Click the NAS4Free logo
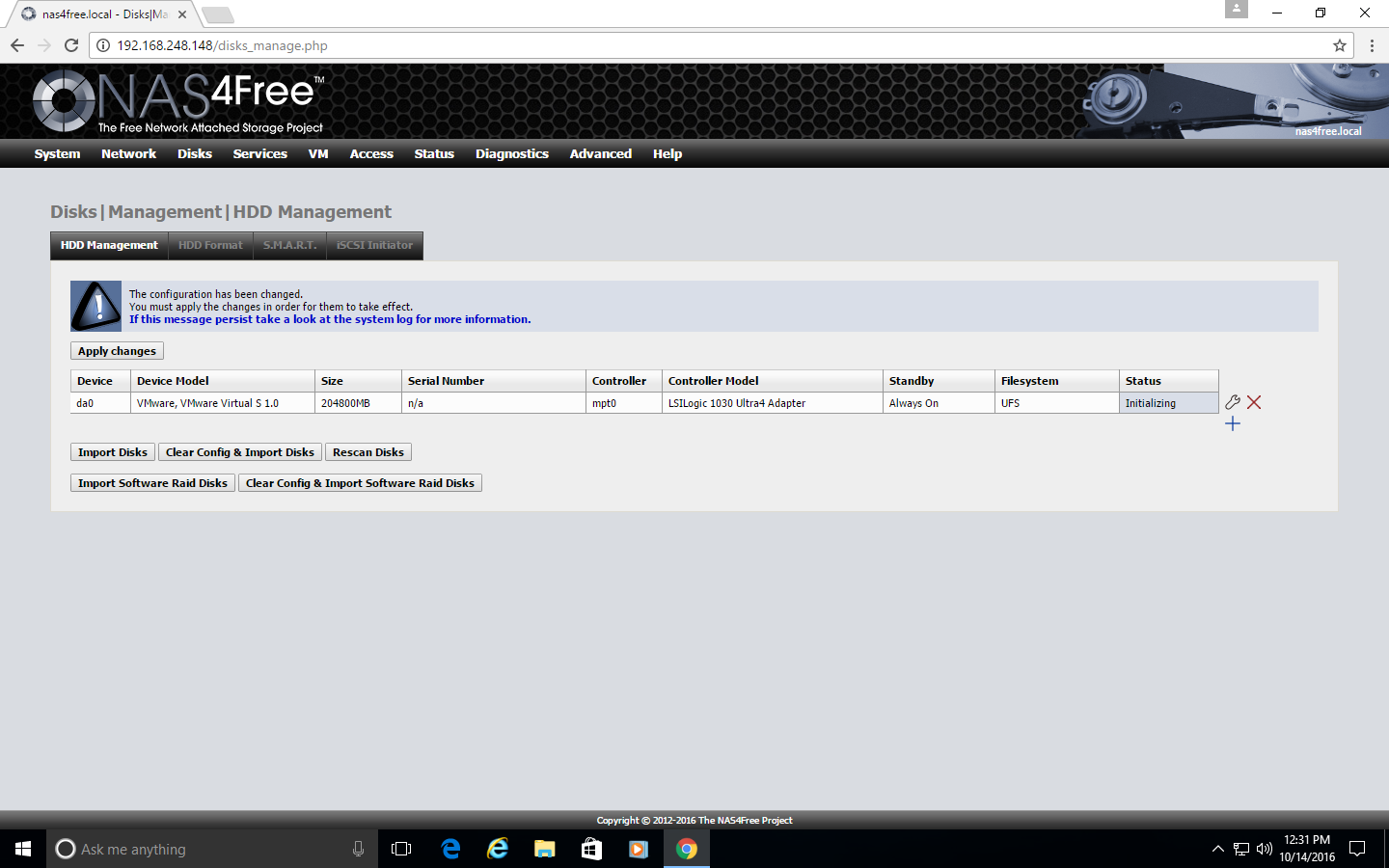 point(178,101)
